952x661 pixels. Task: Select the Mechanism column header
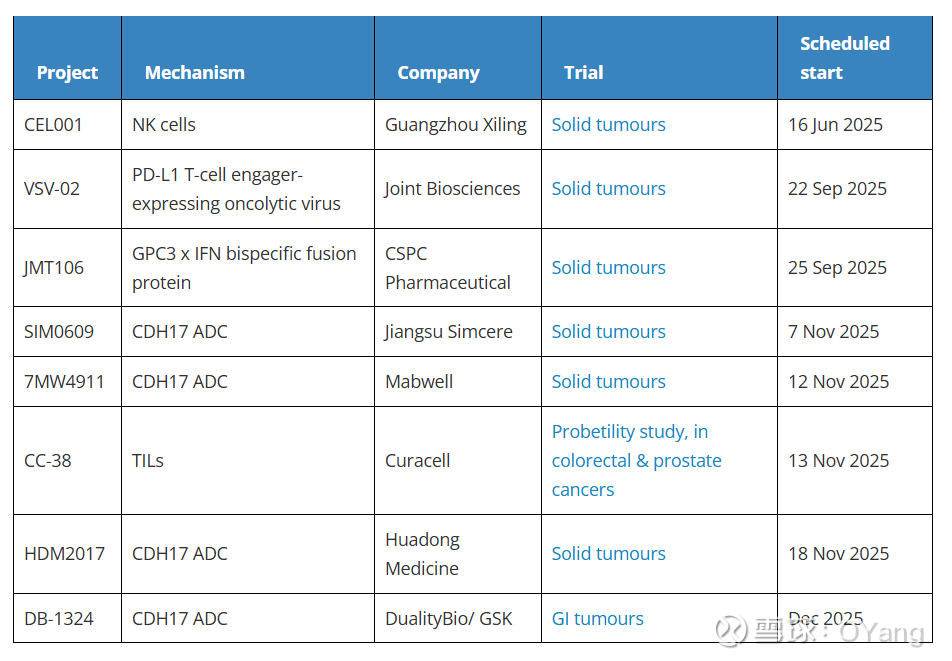[x=194, y=73]
